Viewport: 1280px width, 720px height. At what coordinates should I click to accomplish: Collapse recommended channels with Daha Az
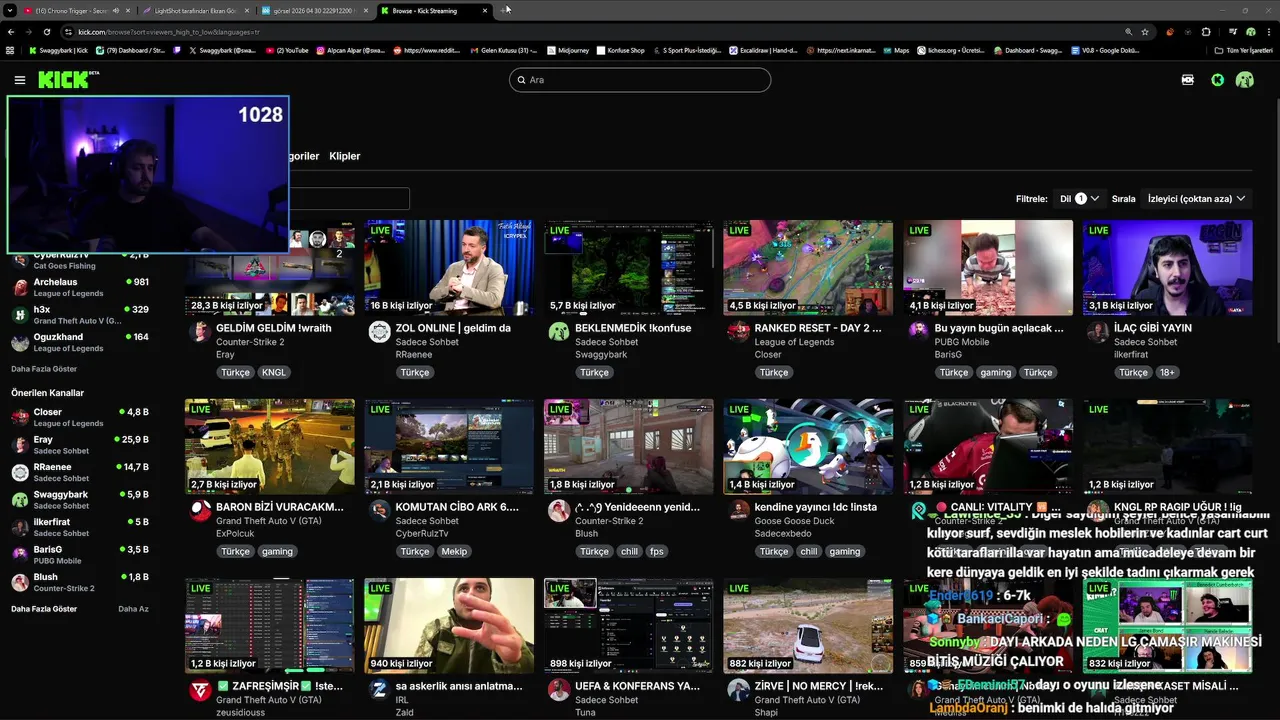(x=133, y=609)
